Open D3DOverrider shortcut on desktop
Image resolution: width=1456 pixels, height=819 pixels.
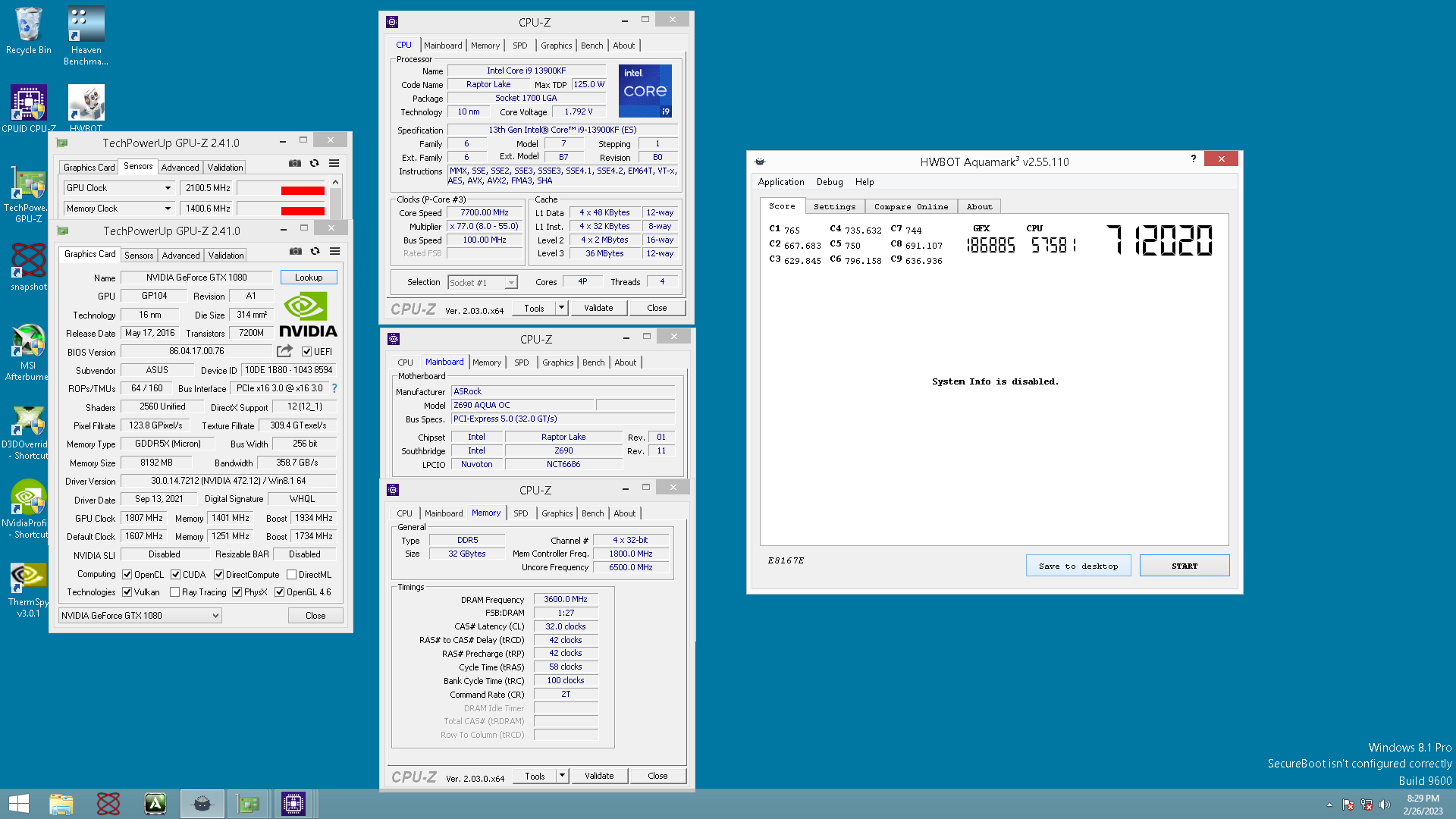click(x=28, y=432)
